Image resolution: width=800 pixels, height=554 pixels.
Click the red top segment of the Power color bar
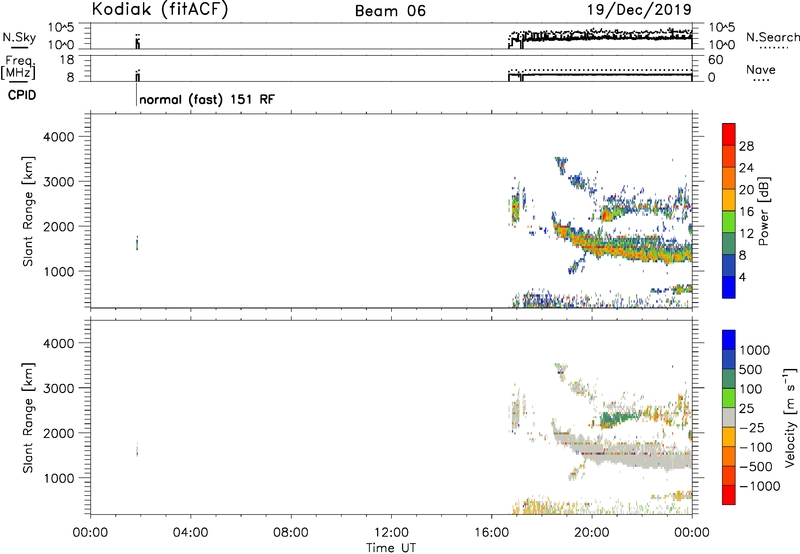[729, 134]
